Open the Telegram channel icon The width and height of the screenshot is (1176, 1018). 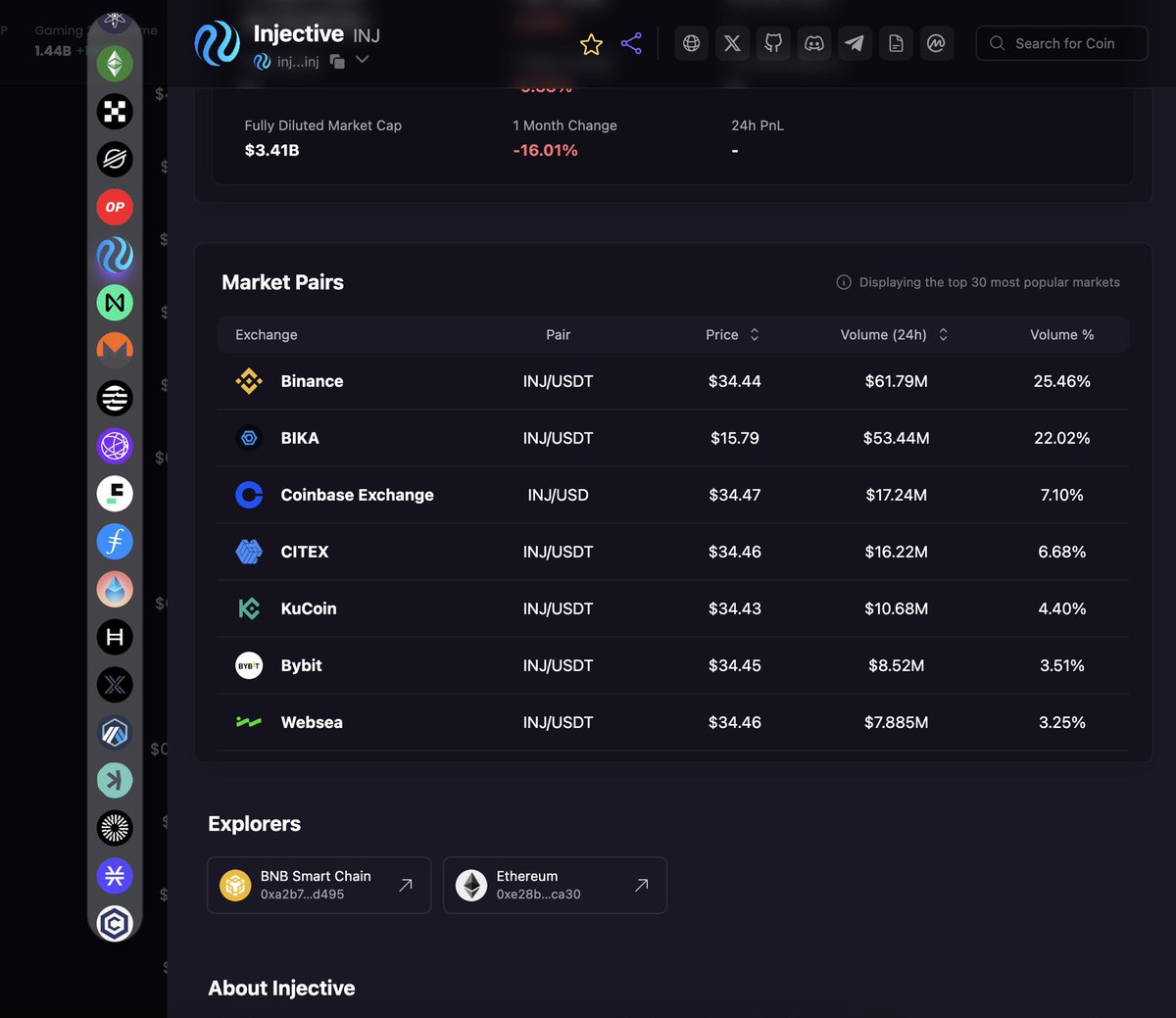pyautogui.click(x=855, y=43)
